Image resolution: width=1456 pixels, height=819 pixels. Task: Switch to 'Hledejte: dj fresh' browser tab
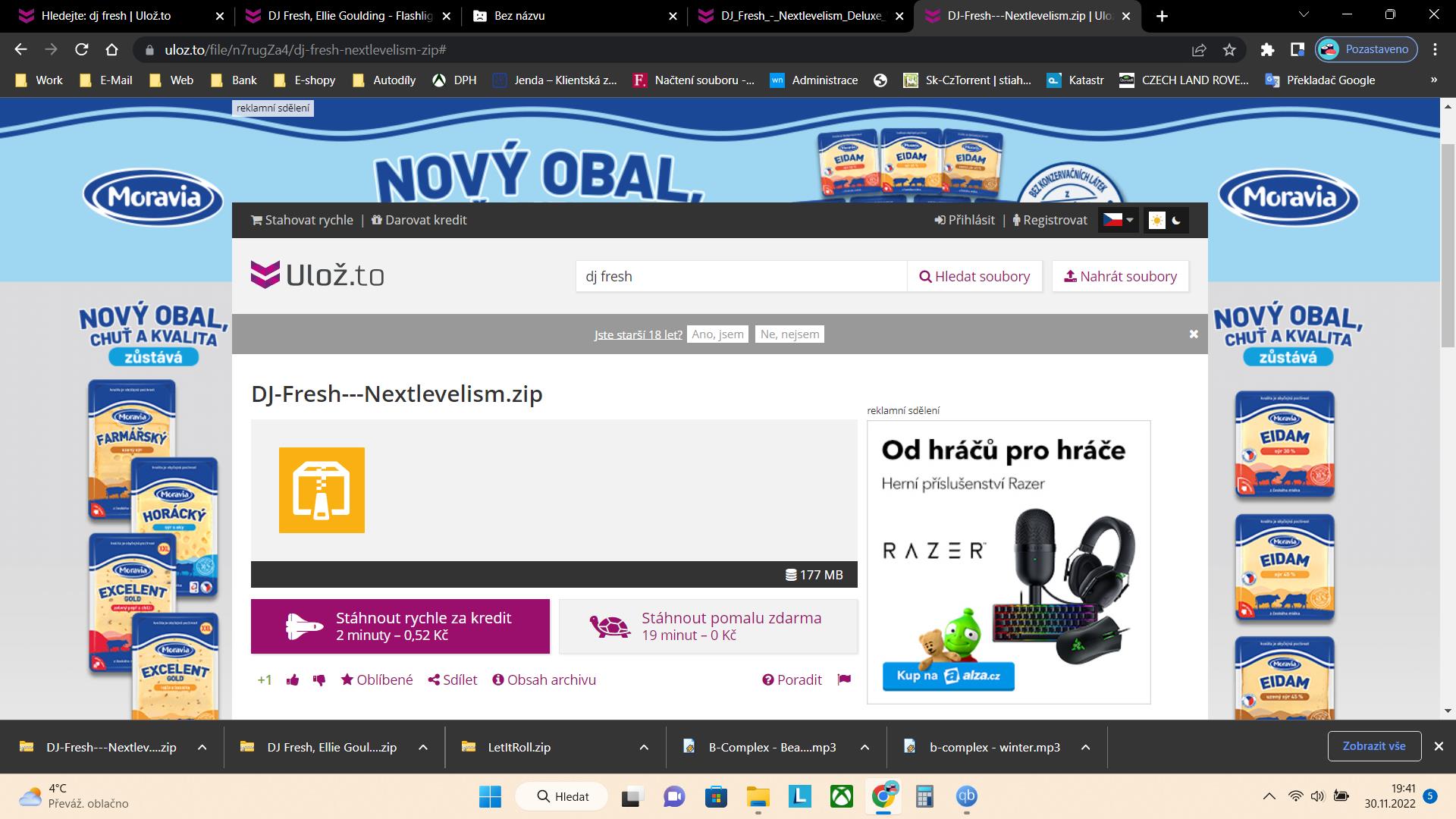point(106,16)
